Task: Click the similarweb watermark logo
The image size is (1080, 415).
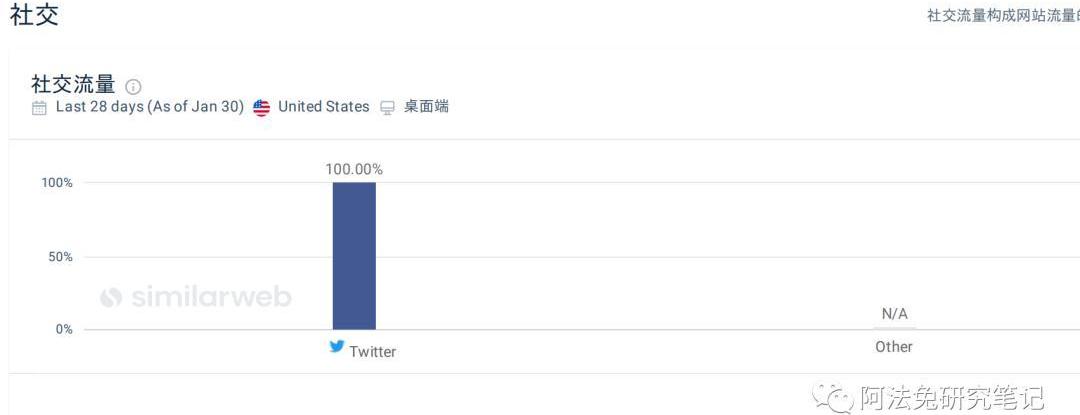Action: tap(196, 297)
